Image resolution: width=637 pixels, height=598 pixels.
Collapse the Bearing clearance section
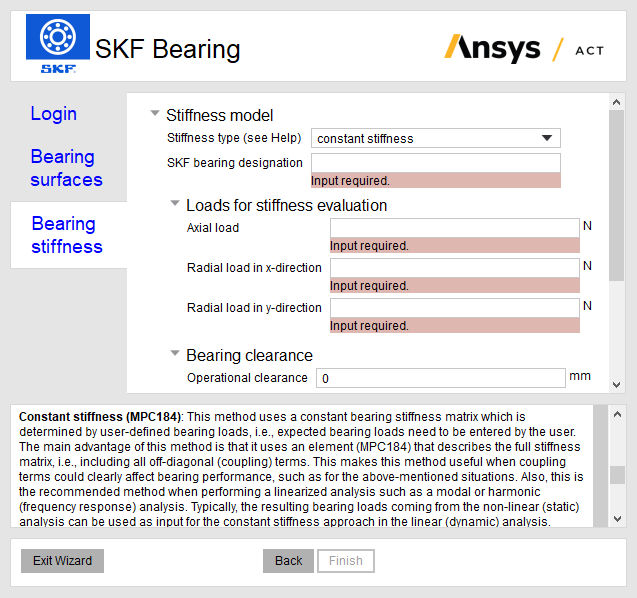(x=175, y=353)
